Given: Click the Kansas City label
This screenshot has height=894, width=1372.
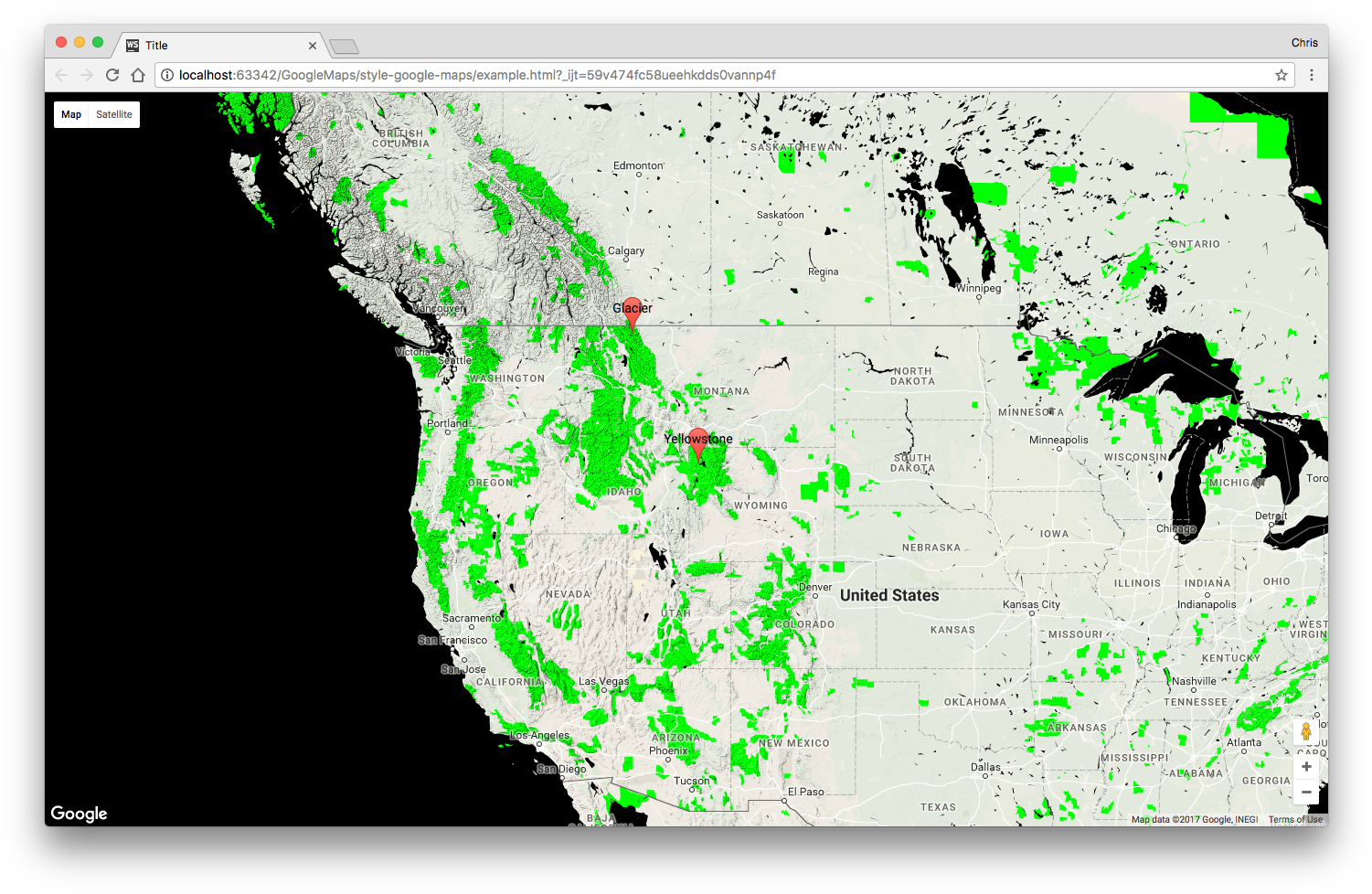Looking at the screenshot, I should pos(1031,604).
